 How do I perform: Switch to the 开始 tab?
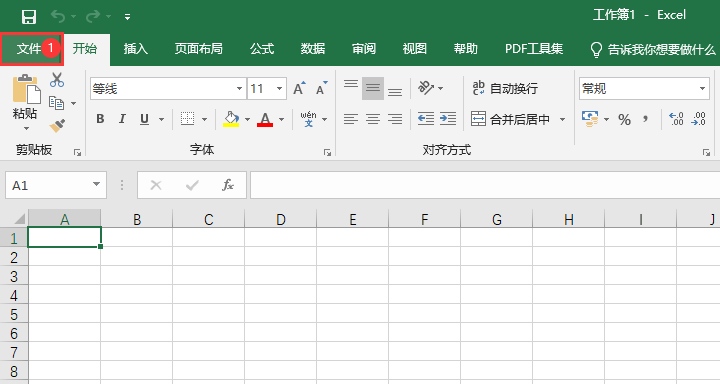tap(85, 49)
